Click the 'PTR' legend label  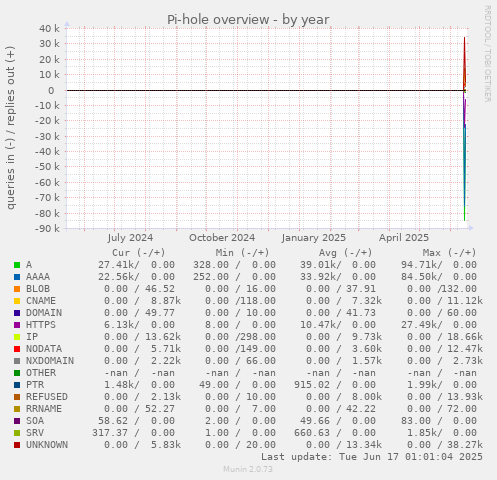click(x=35, y=385)
